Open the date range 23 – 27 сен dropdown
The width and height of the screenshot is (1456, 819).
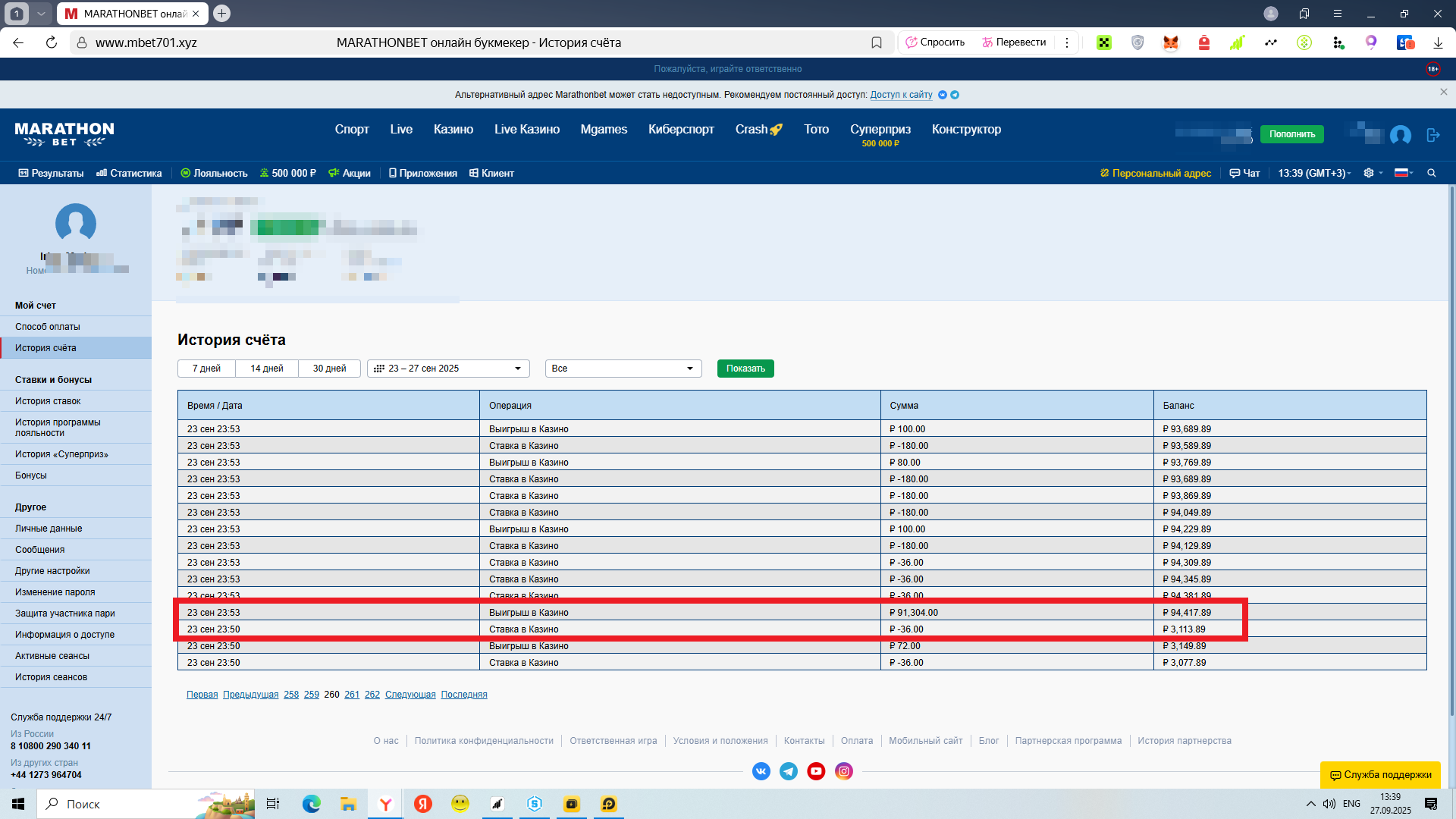click(x=447, y=369)
